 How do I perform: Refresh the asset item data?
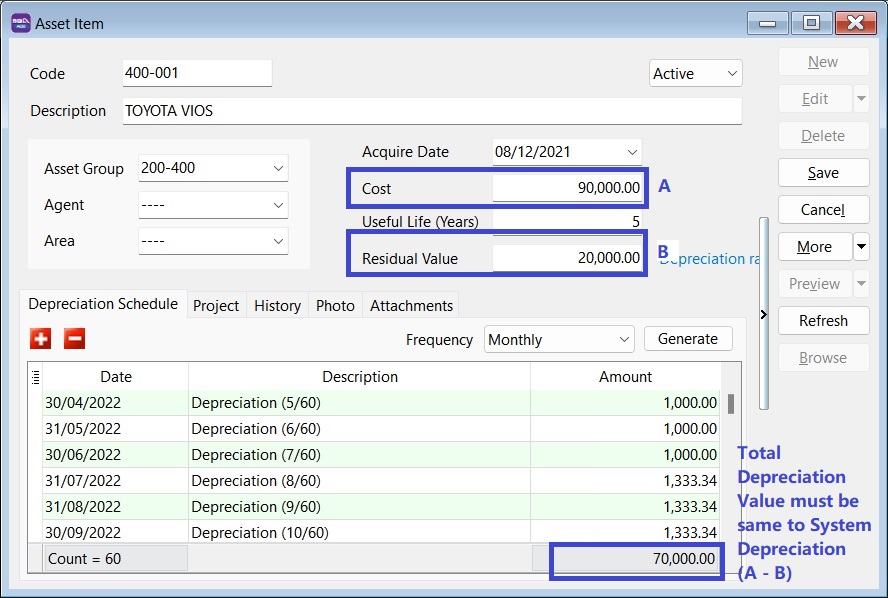coord(823,320)
